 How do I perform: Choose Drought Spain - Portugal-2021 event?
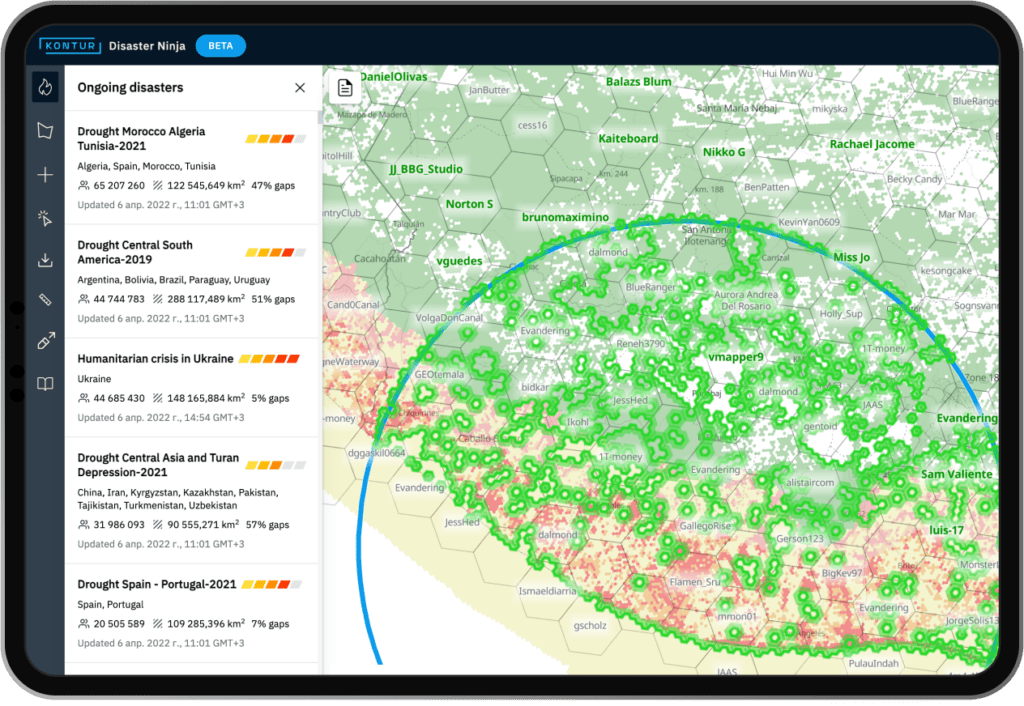[156, 584]
